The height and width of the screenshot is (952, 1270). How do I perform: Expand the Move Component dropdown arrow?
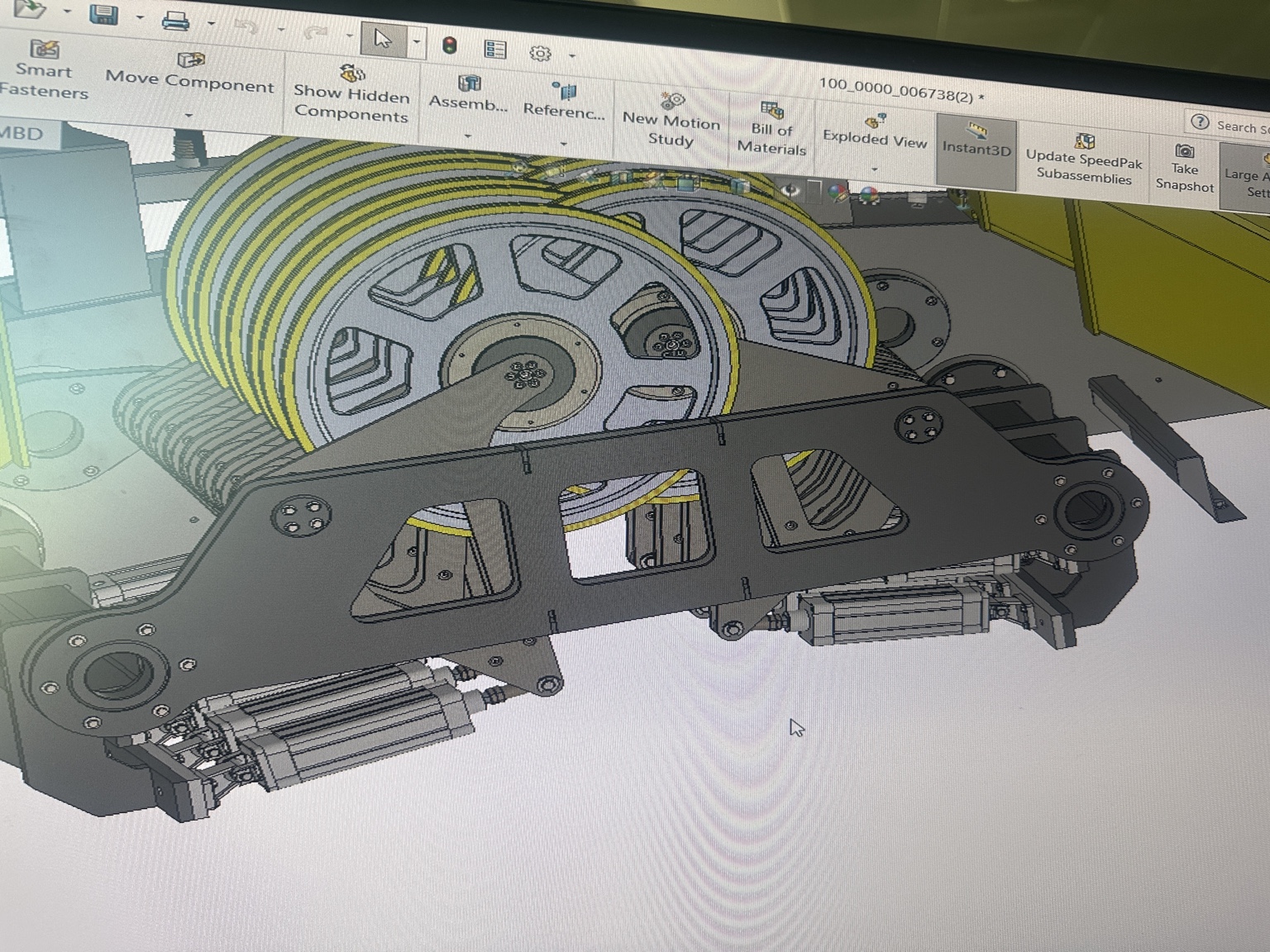pos(189,115)
